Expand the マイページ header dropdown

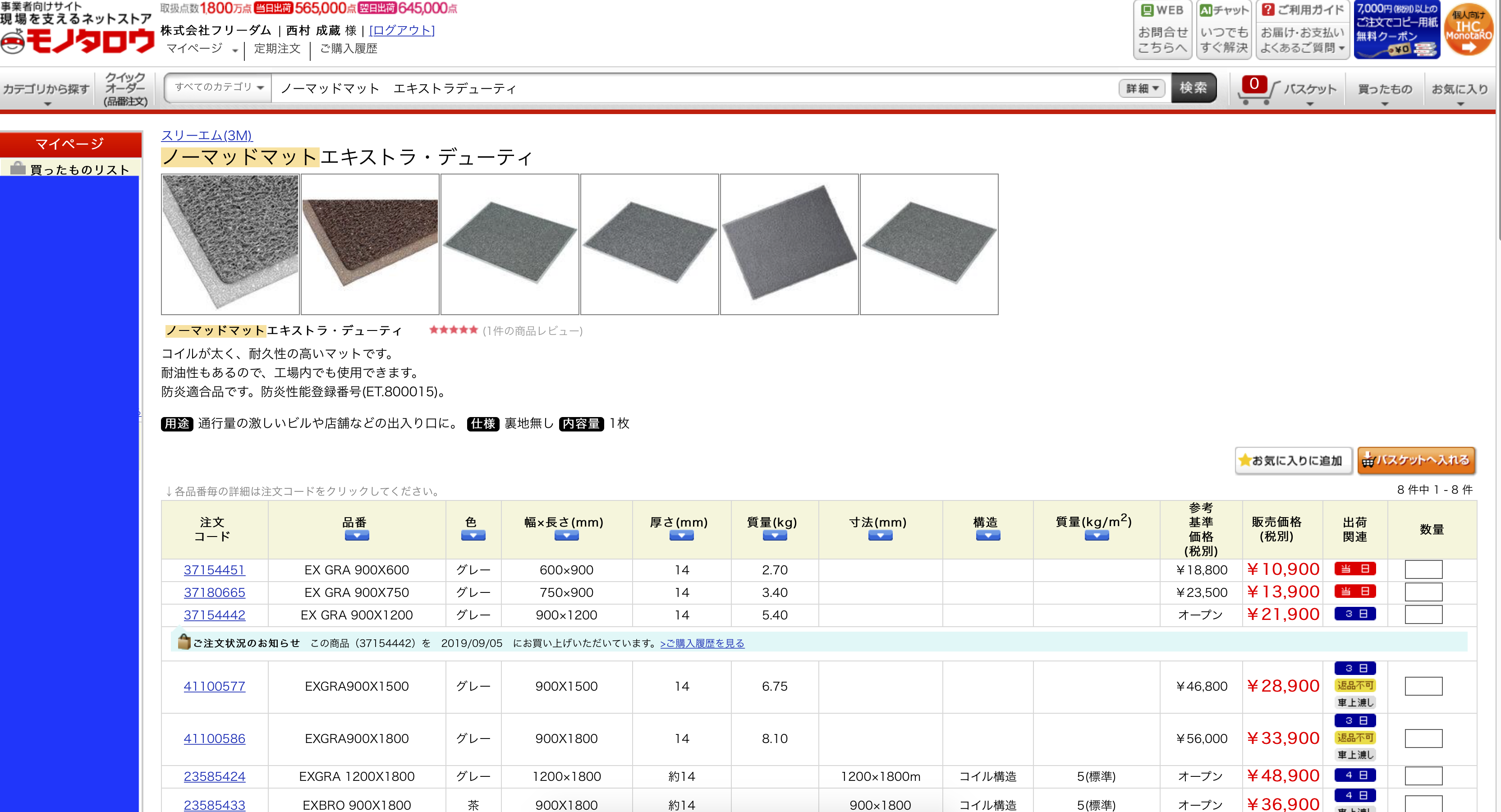202,49
